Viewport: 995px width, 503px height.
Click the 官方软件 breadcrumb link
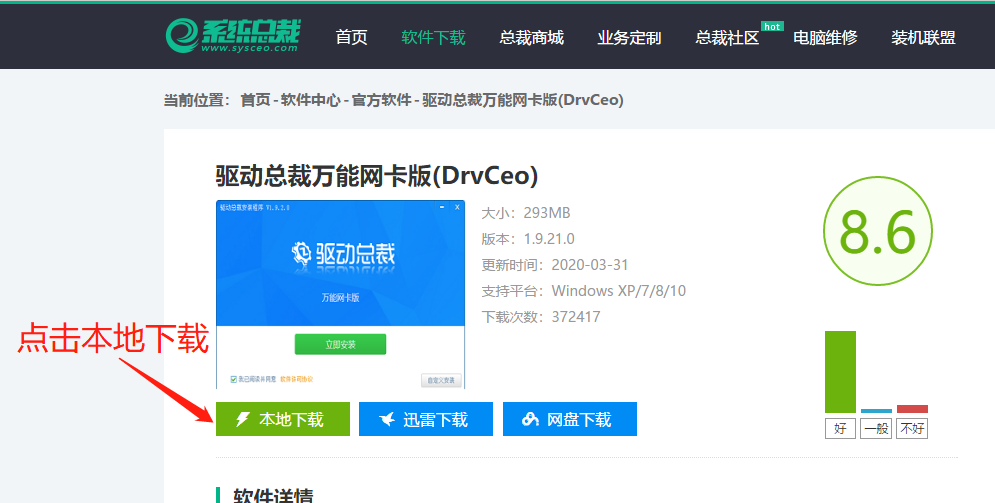click(x=381, y=100)
